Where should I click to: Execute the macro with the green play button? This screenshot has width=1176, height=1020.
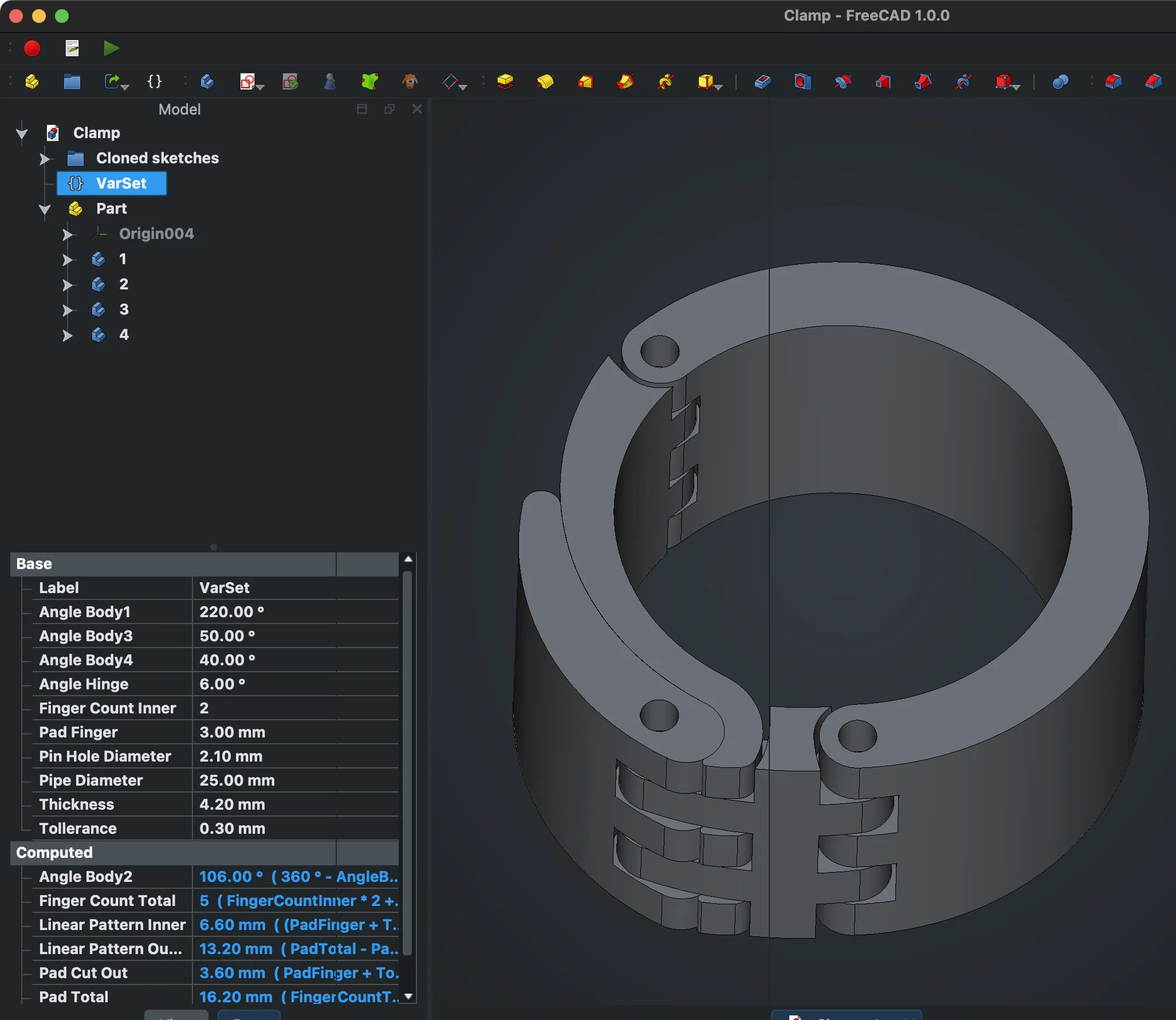(x=111, y=48)
